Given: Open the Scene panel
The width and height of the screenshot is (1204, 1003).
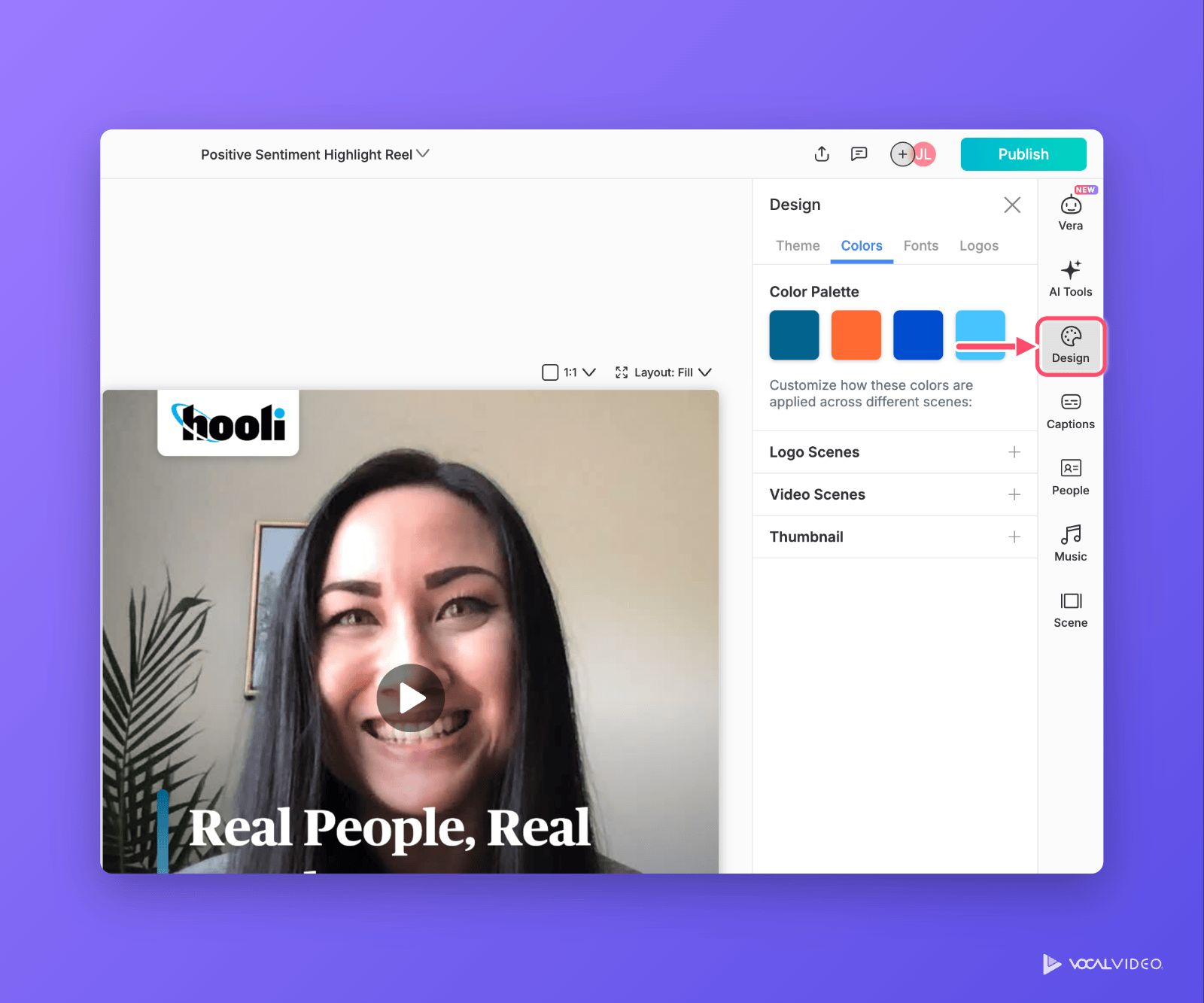Looking at the screenshot, I should (1071, 610).
